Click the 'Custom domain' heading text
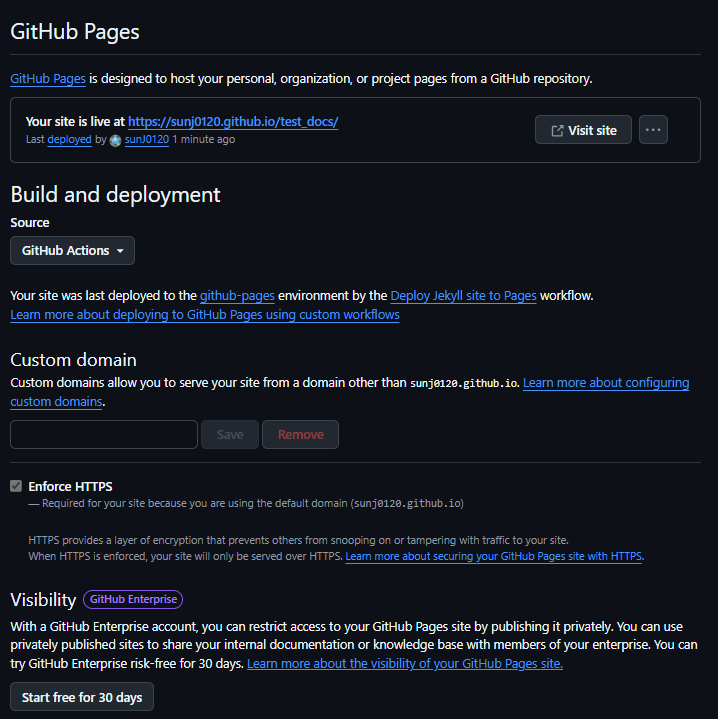This screenshot has height=719, width=718. [x=73, y=360]
